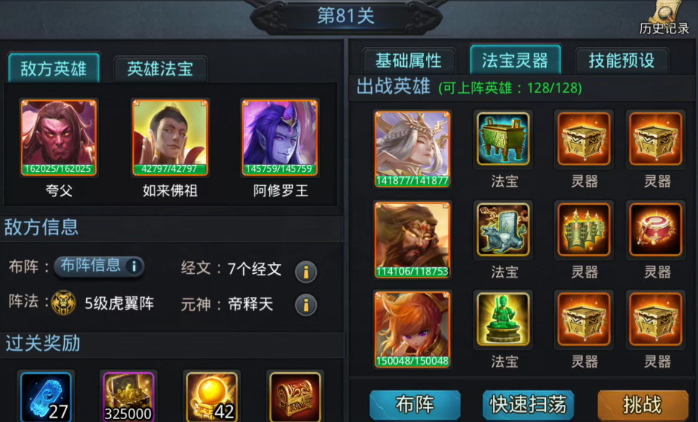Select the golden bells 灵器 icon
This screenshot has height=422, width=698.
[584, 230]
